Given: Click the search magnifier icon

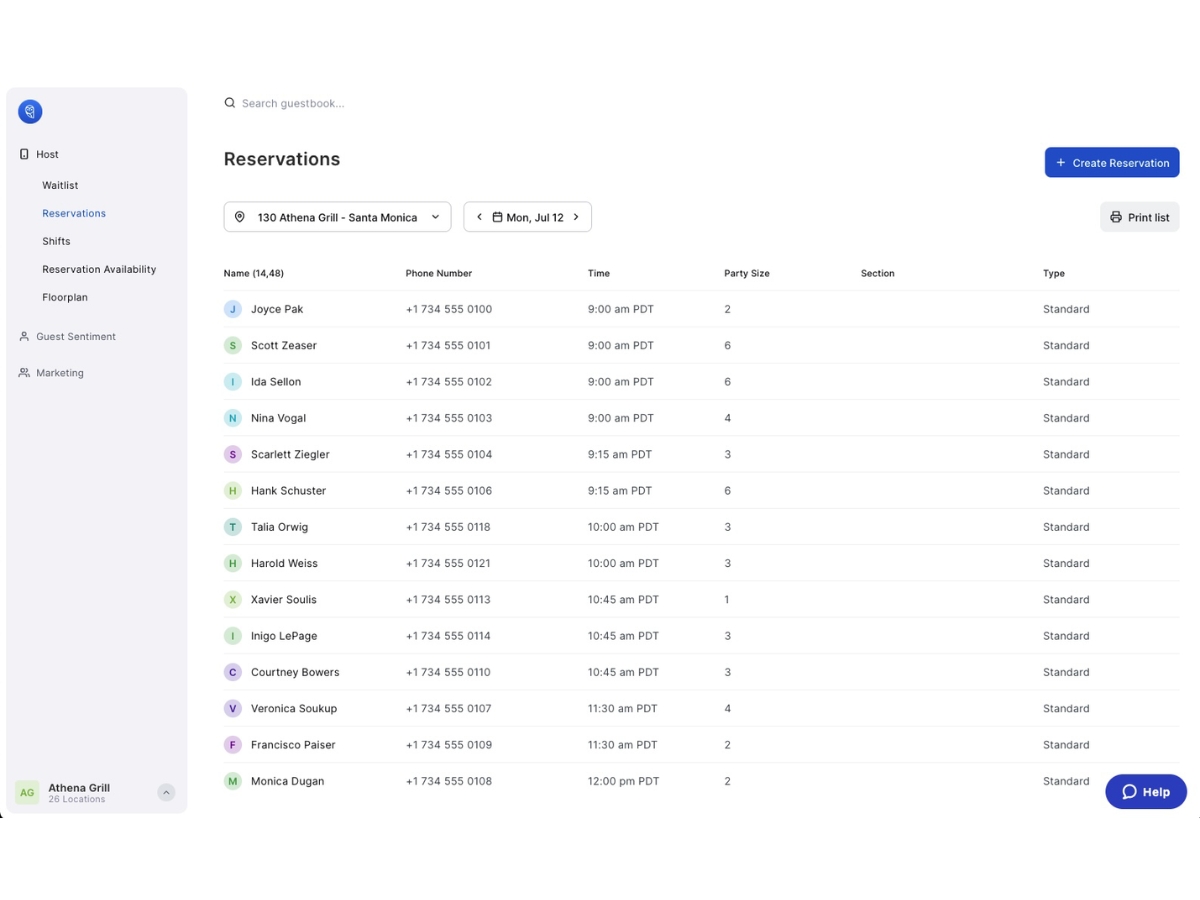Looking at the screenshot, I should tap(230, 103).
